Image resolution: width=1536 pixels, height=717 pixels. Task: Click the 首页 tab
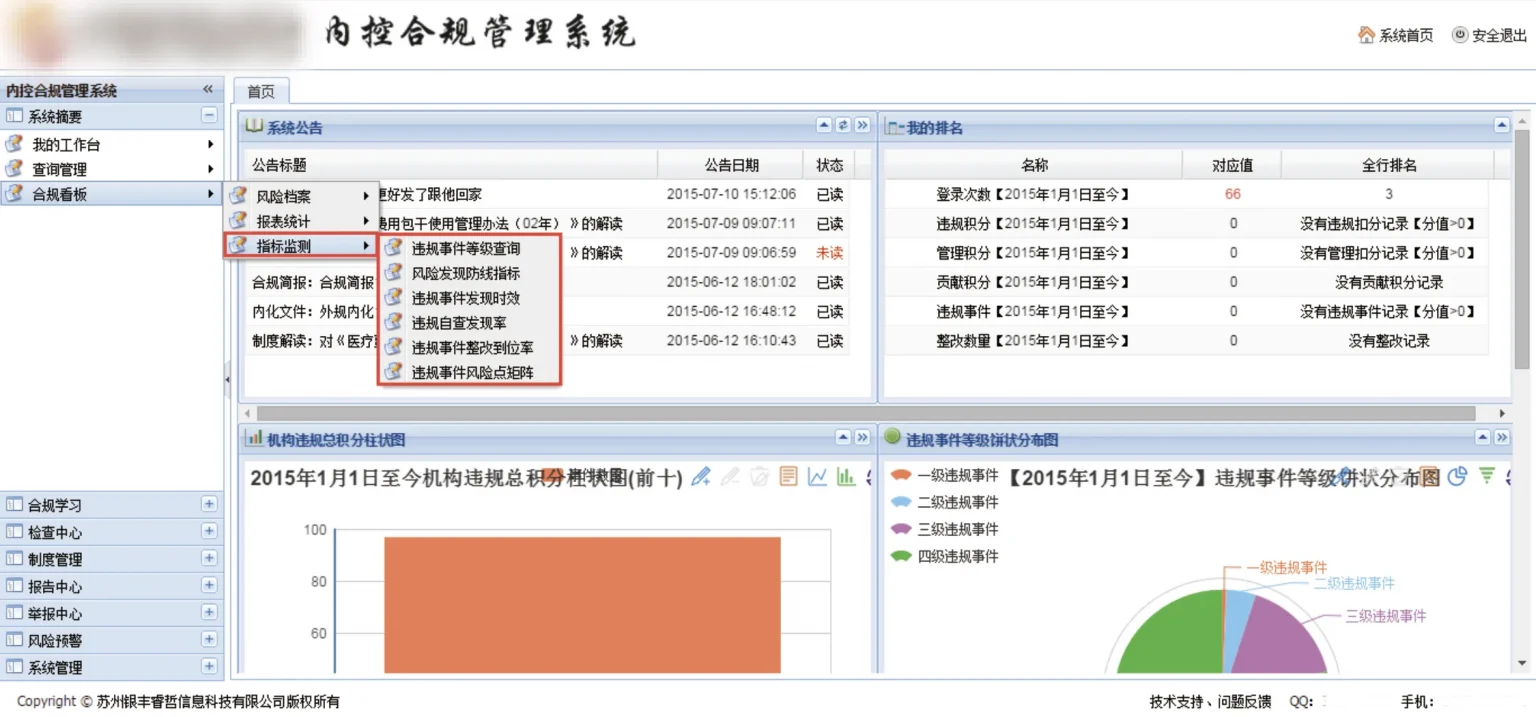tap(261, 91)
